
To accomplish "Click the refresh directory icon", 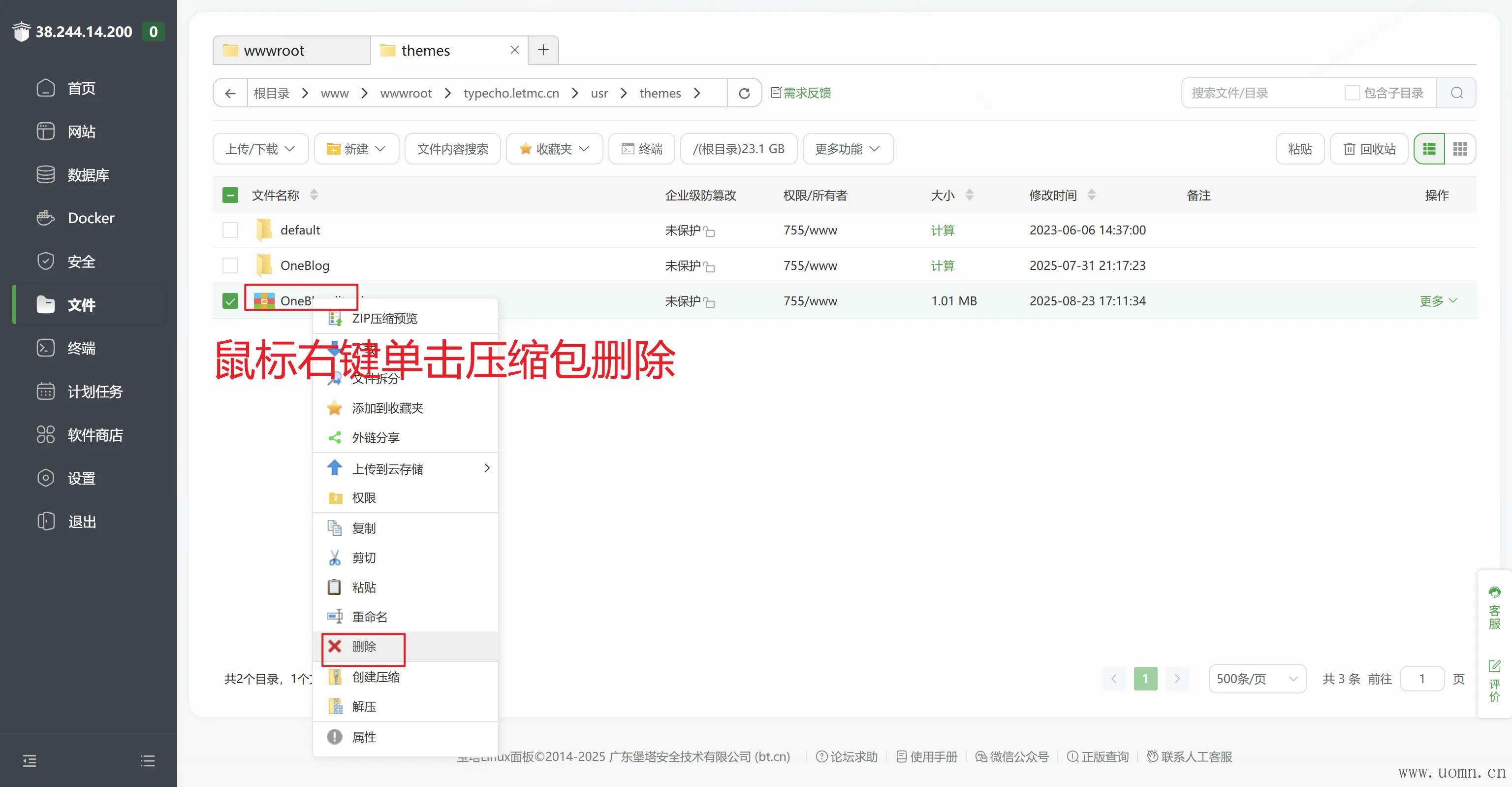I will [744, 93].
